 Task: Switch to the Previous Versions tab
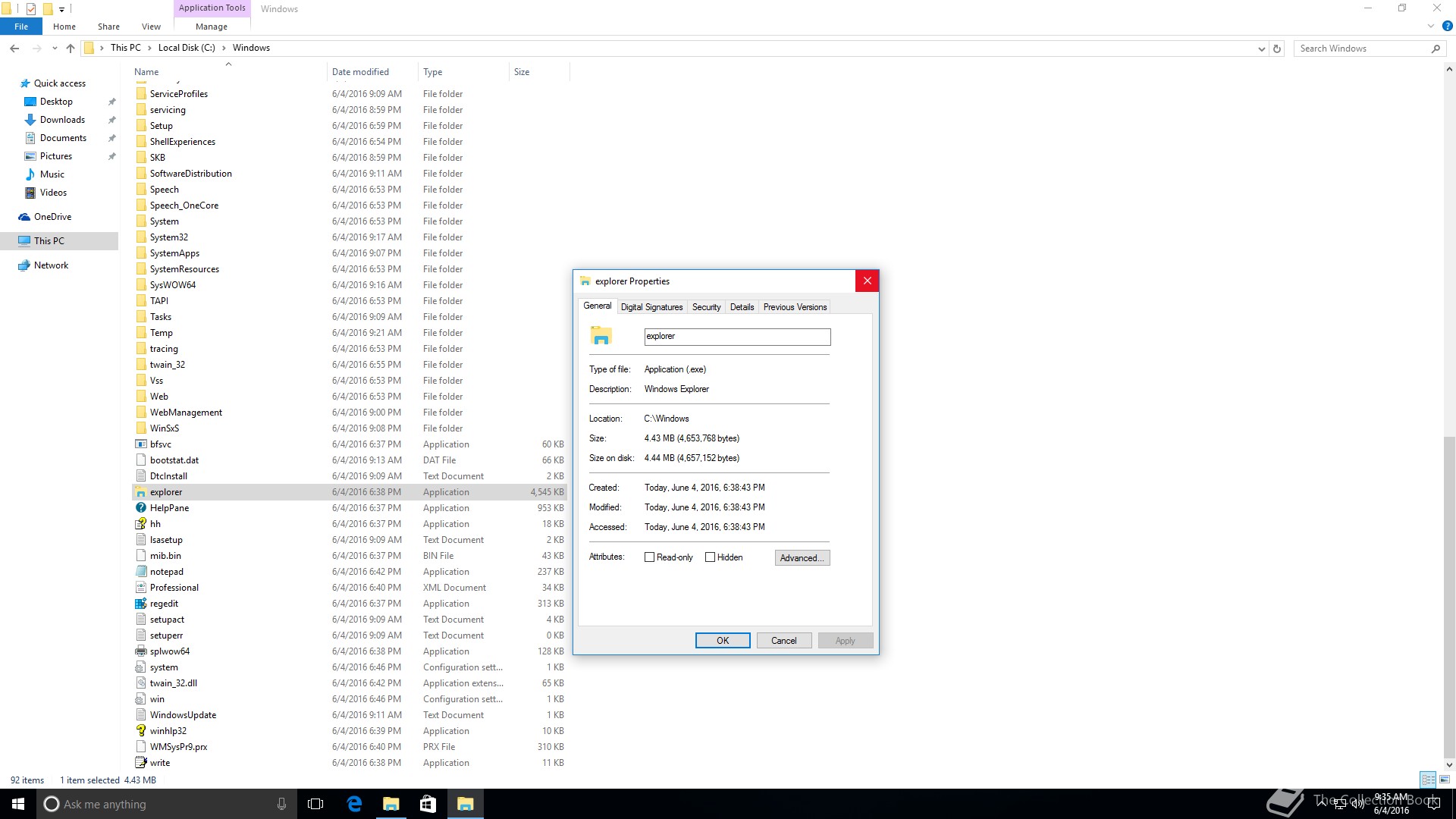795,307
